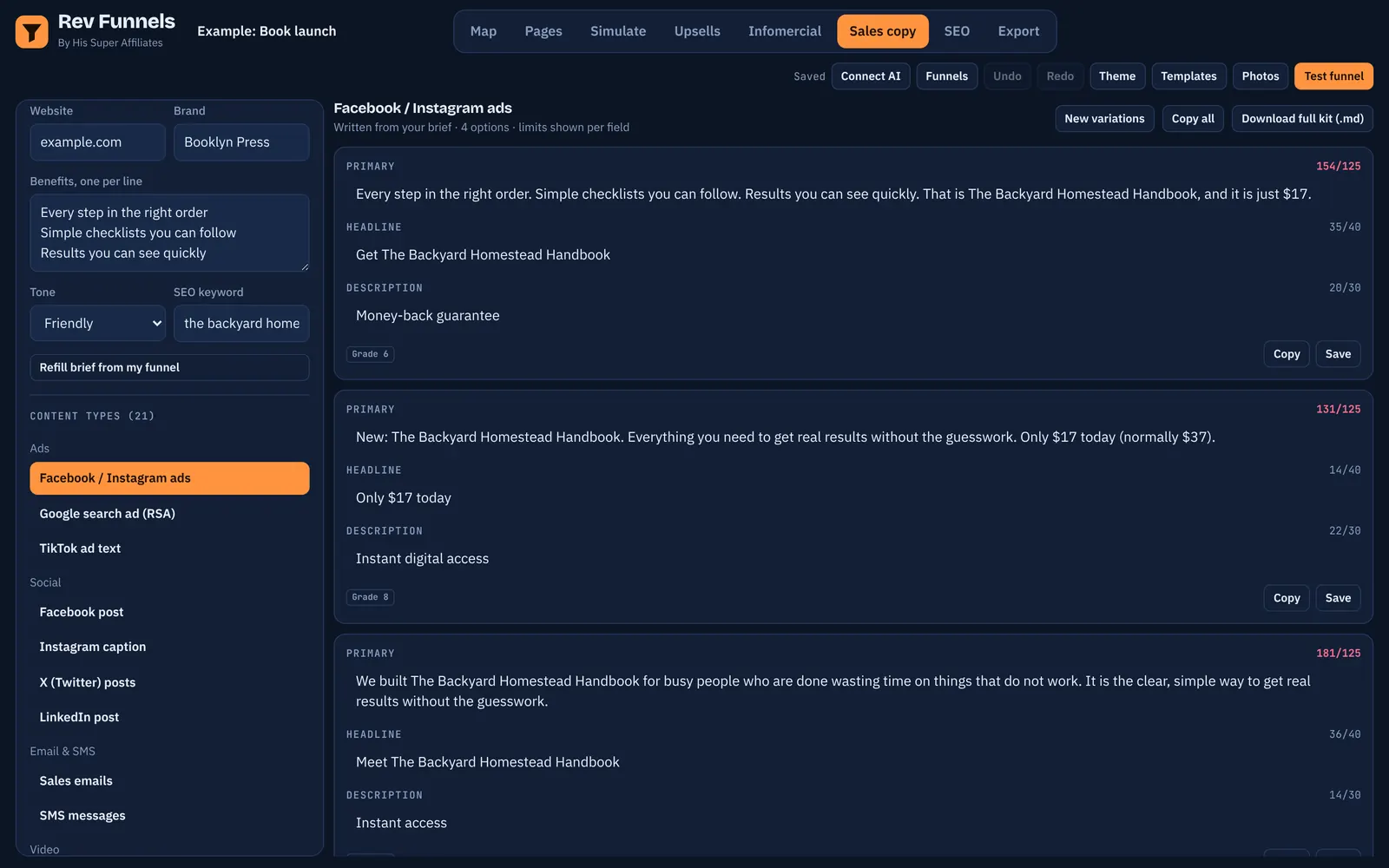Copy the Grade 8 ad variation
1389x868 pixels.
[x=1286, y=598]
